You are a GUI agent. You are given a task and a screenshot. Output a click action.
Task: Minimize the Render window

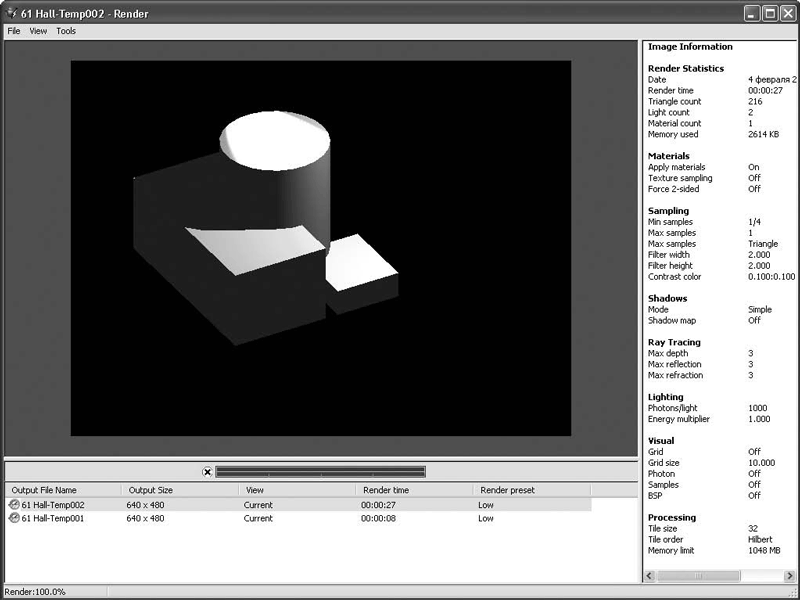point(752,13)
